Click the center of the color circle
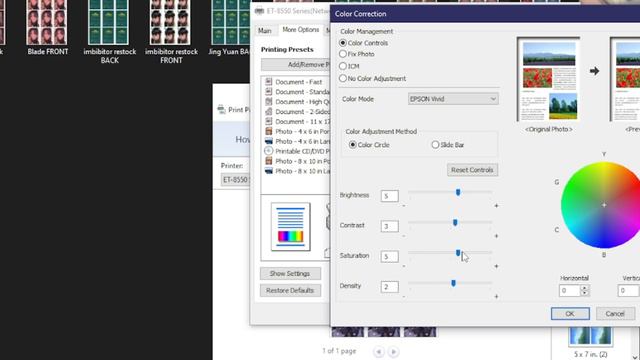The image size is (640, 360). [604, 205]
